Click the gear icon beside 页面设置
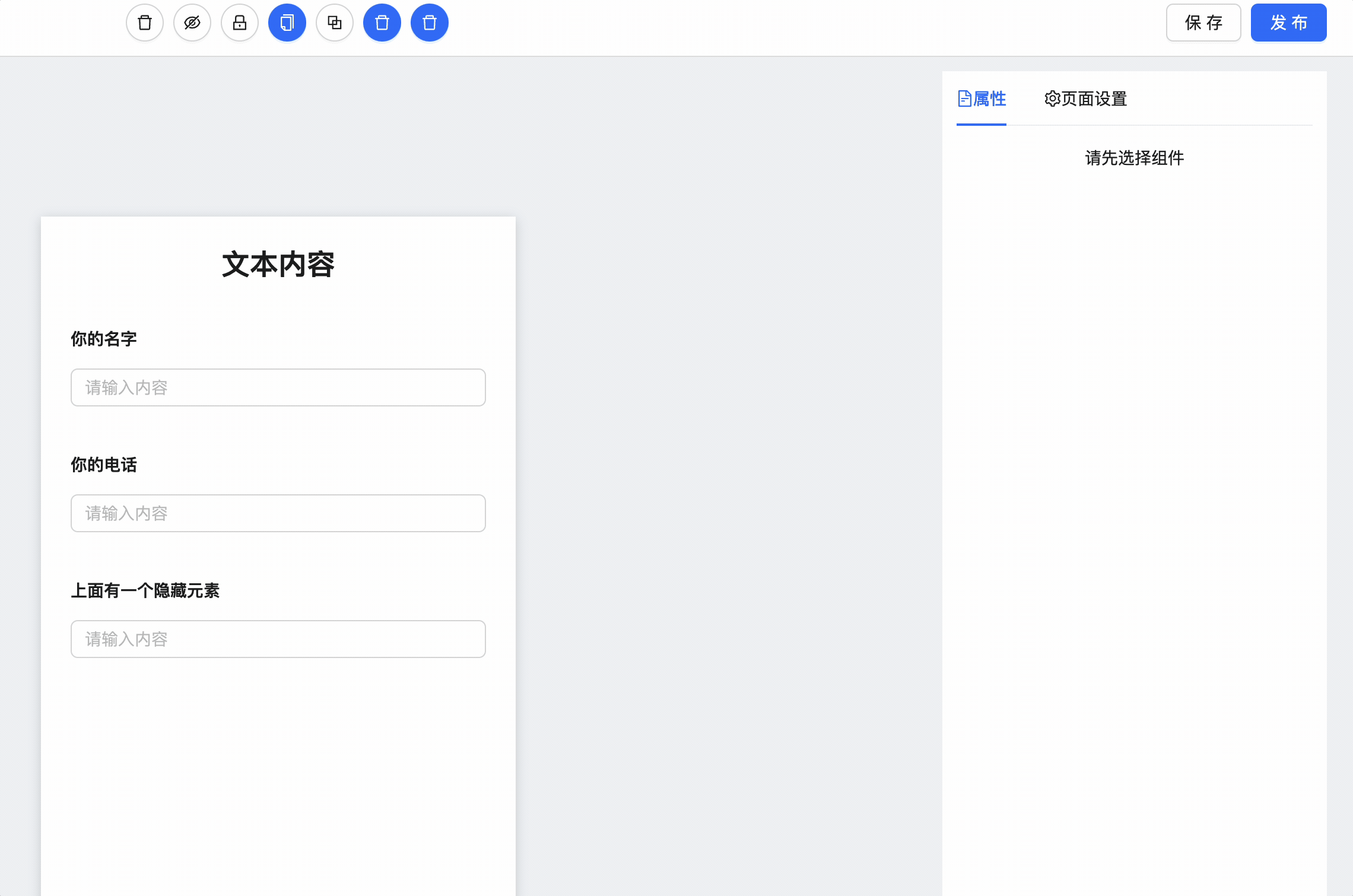 [x=1052, y=99]
